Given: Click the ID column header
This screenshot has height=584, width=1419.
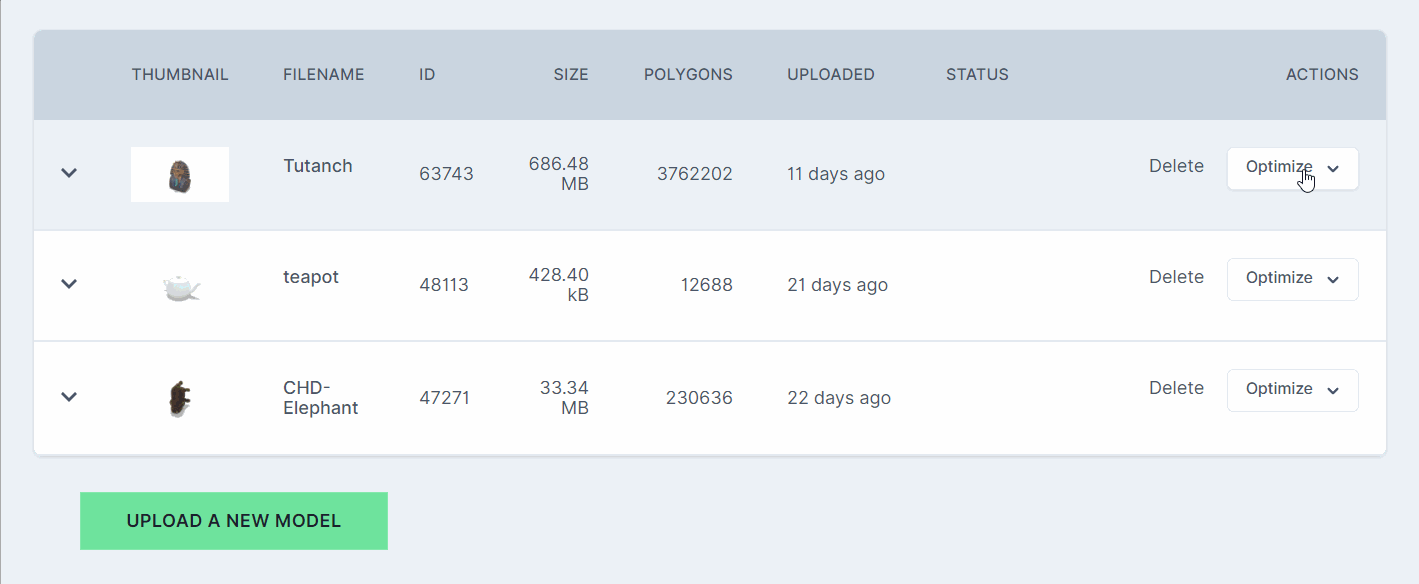Looking at the screenshot, I should pos(427,75).
